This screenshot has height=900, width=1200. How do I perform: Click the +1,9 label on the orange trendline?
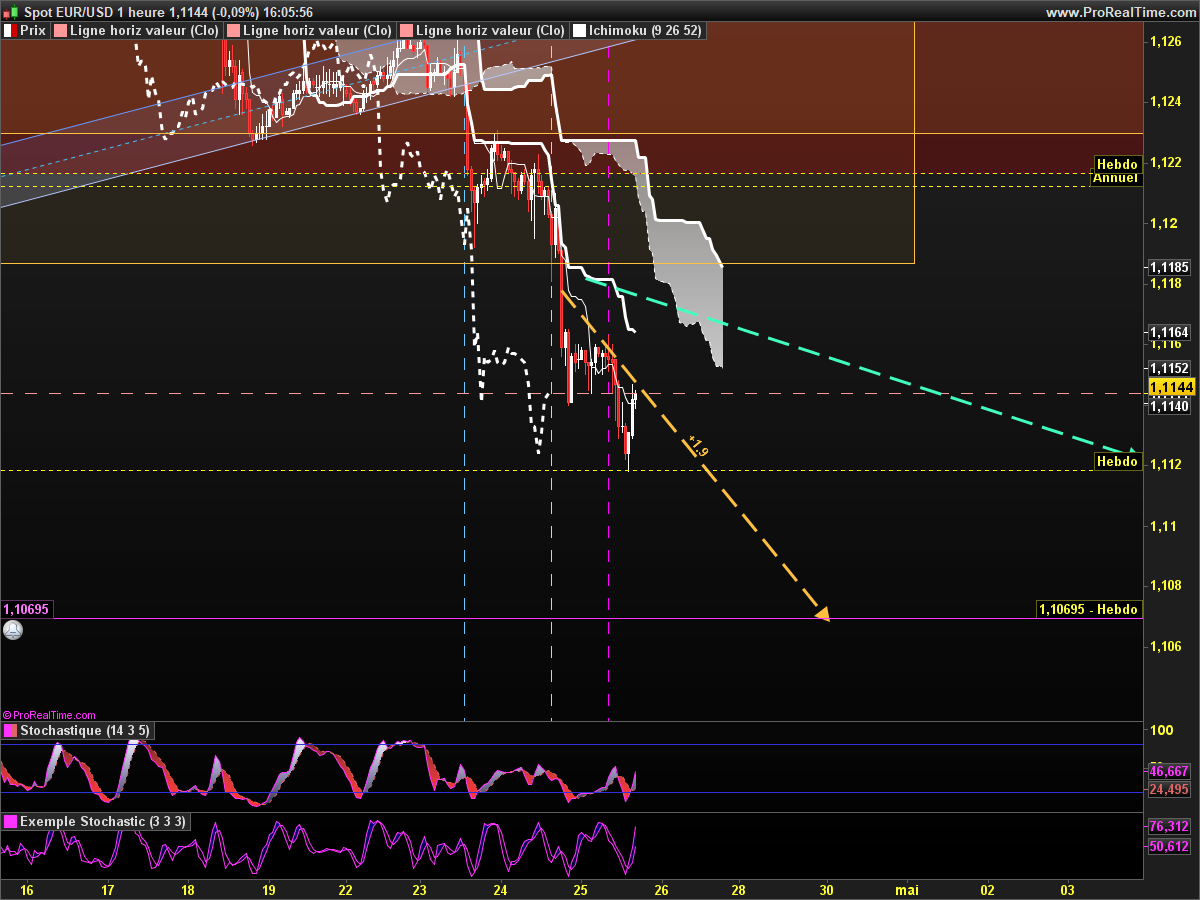coord(698,447)
